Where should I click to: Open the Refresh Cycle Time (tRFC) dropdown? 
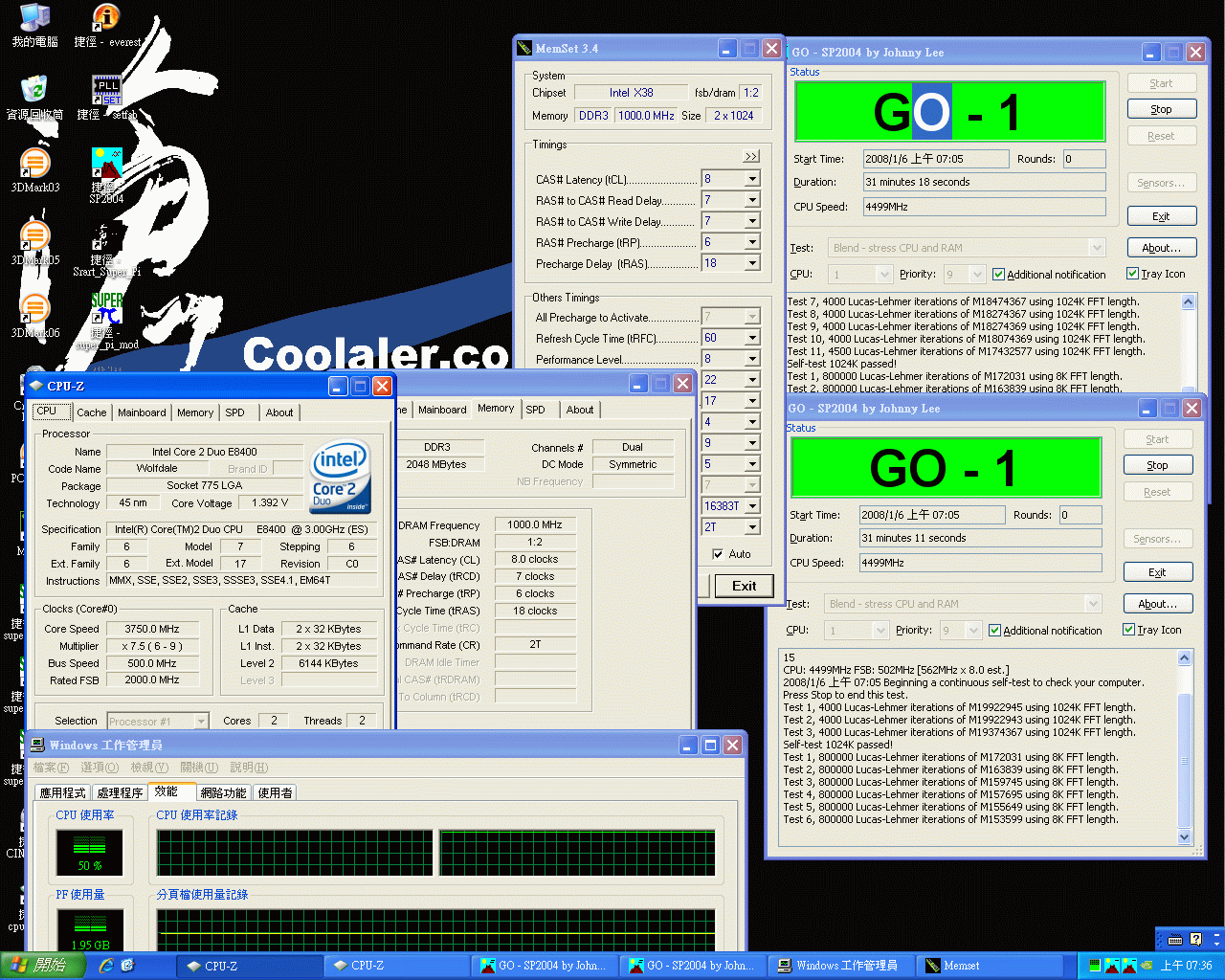(752, 338)
